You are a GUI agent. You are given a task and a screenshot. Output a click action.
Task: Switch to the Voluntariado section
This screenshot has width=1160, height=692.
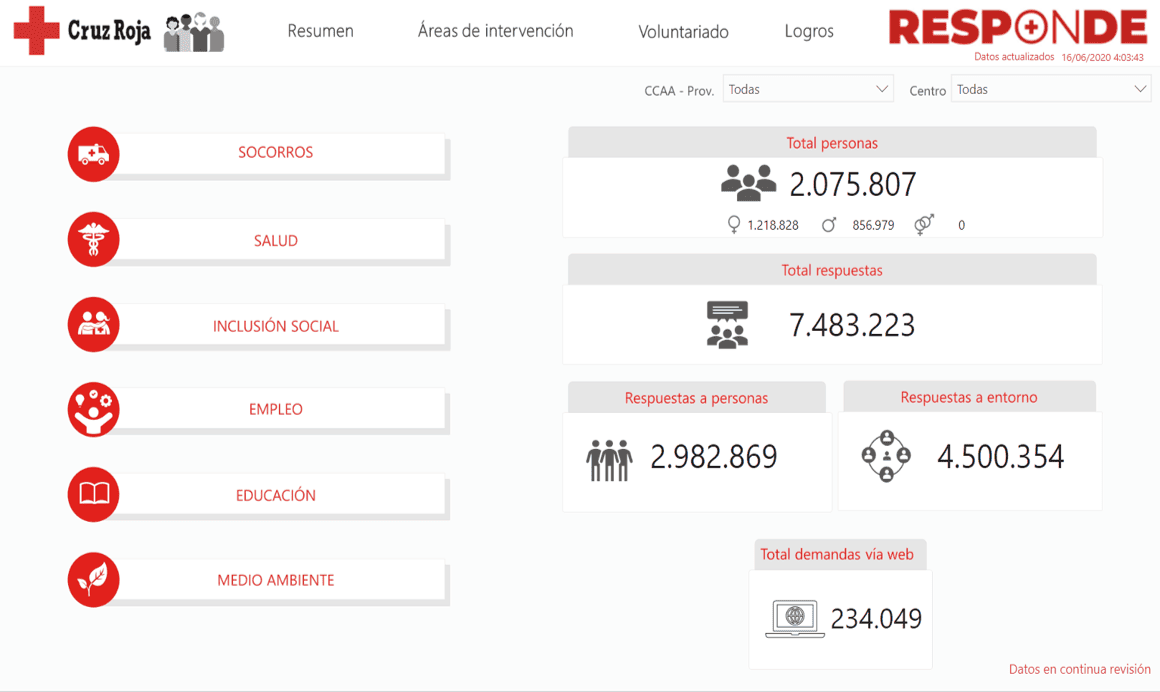683,31
